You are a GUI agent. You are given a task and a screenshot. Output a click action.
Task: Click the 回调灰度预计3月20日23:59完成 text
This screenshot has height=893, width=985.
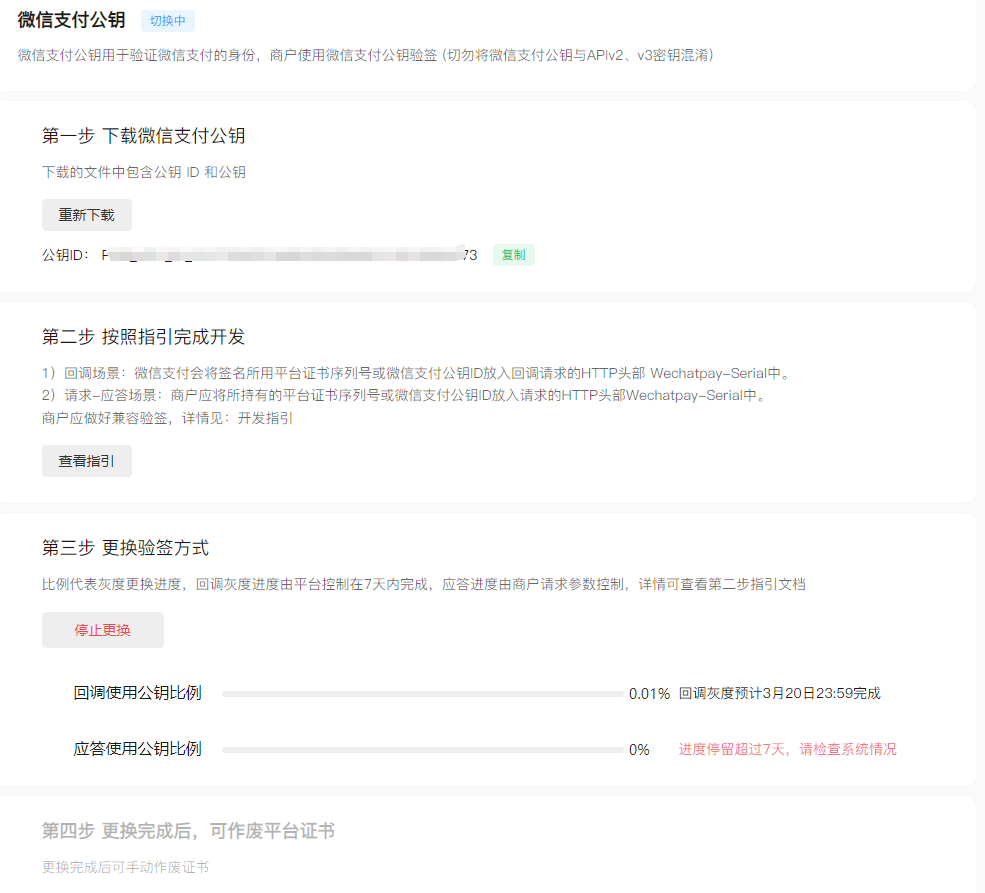780,693
